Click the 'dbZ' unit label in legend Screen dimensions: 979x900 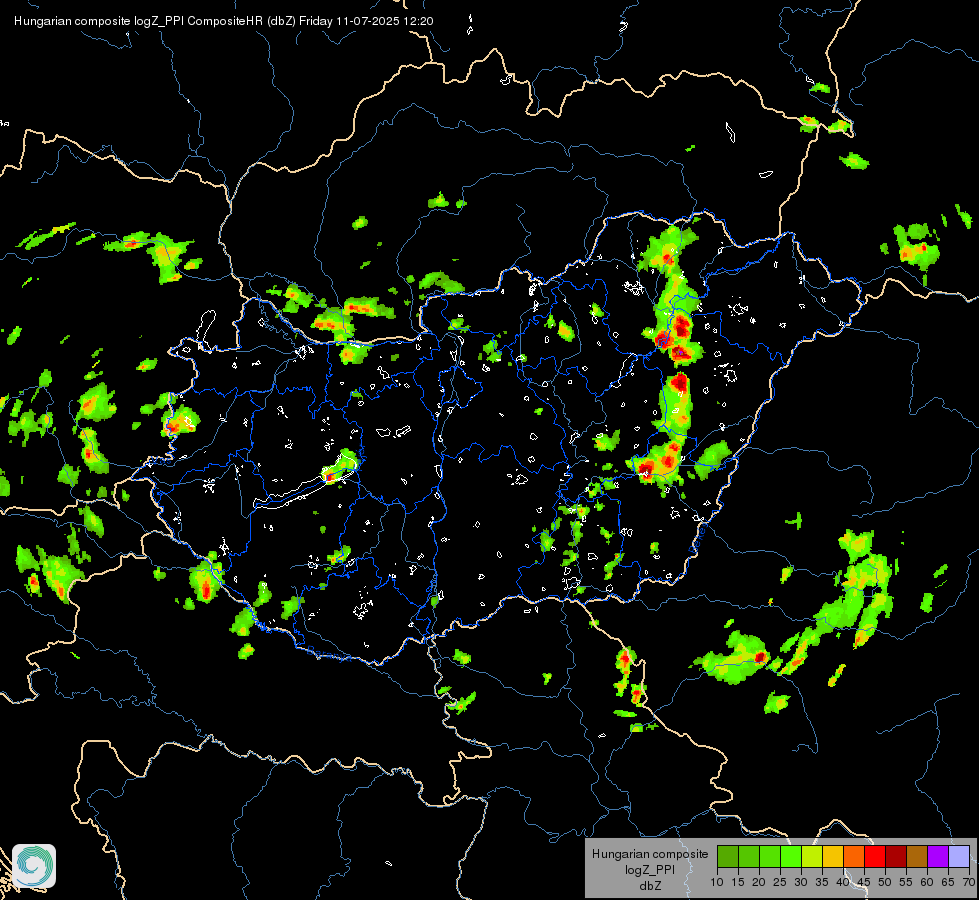(650, 886)
